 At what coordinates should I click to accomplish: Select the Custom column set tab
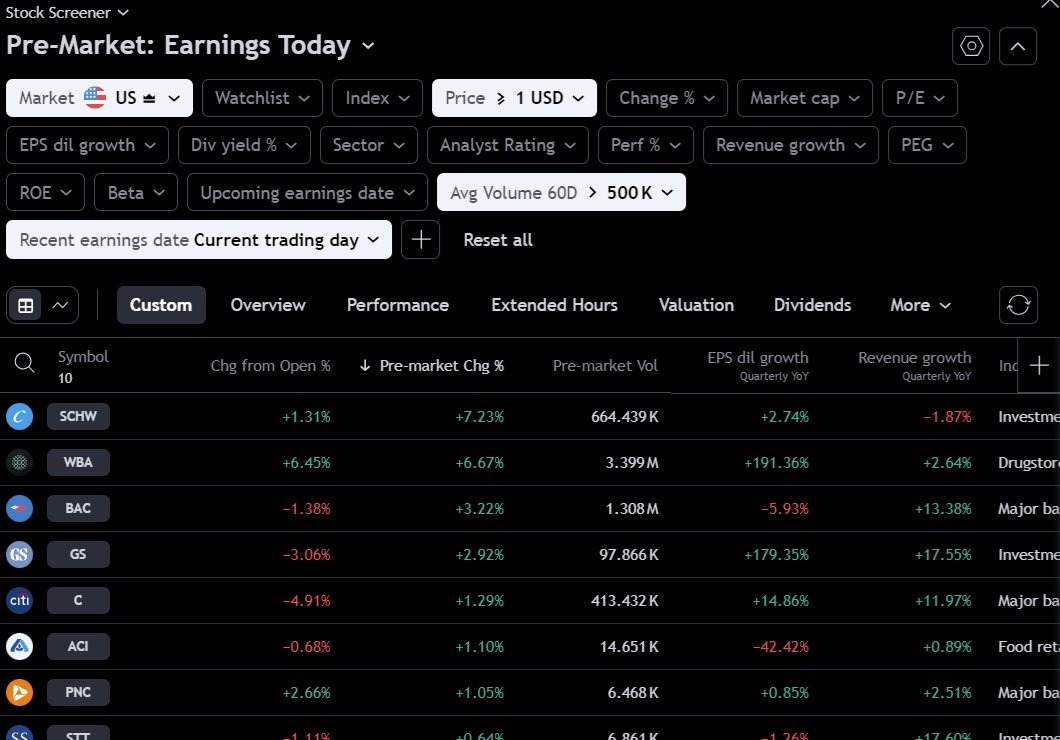161,305
